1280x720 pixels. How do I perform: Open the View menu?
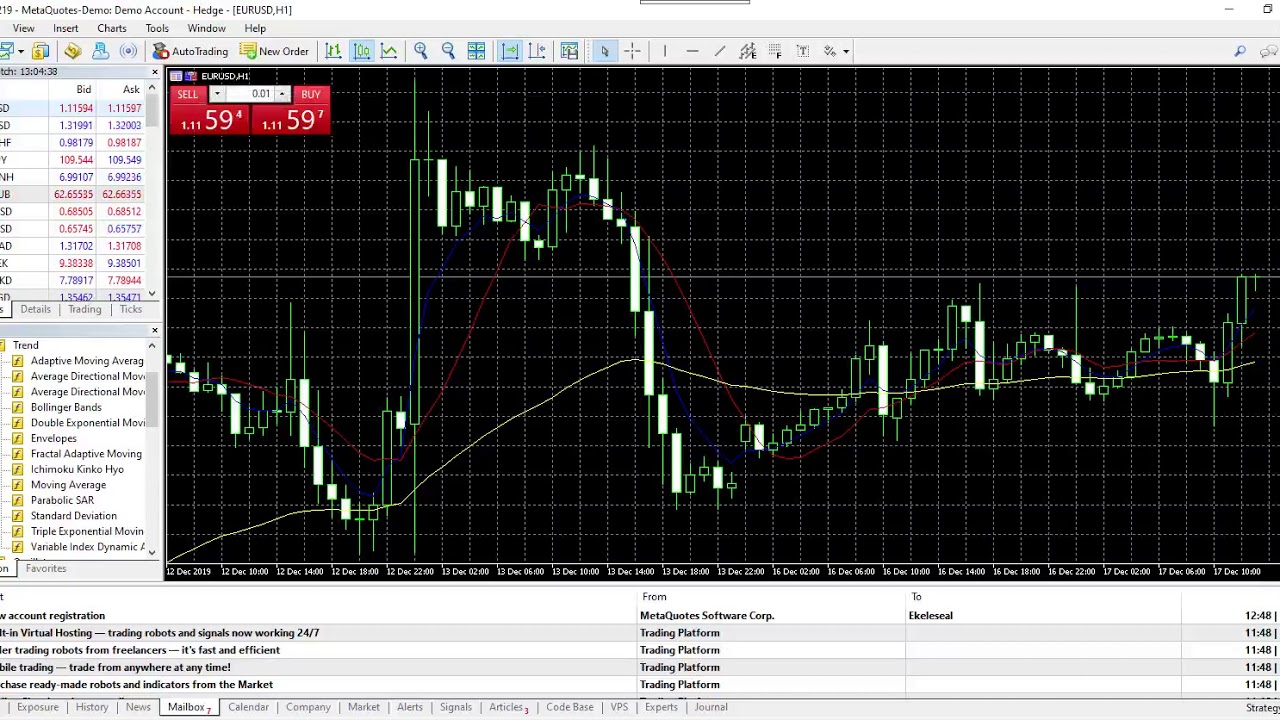coord(23,28)
